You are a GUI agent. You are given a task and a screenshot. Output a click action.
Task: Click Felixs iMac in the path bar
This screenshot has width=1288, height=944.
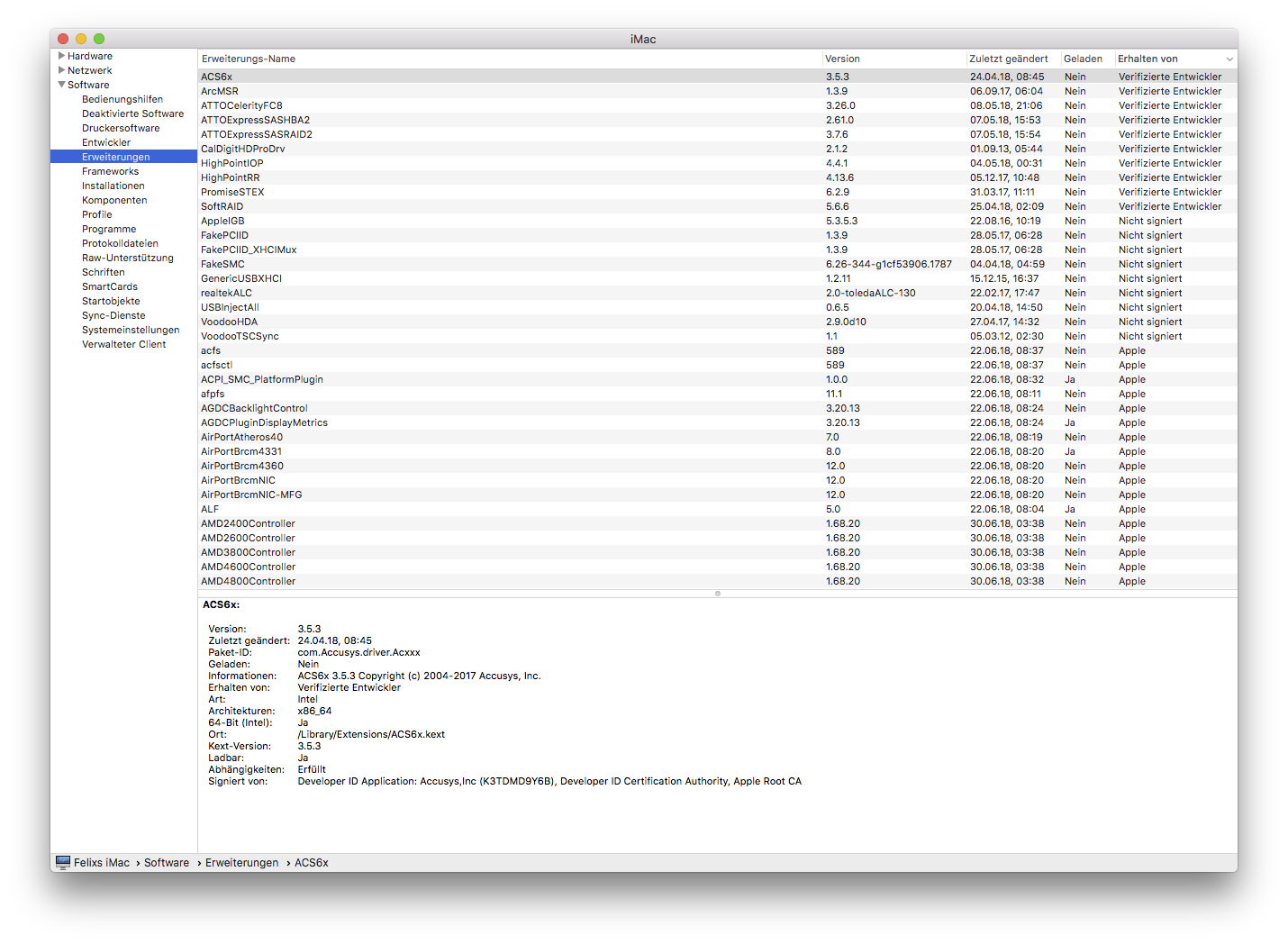[x=102, y=863]
